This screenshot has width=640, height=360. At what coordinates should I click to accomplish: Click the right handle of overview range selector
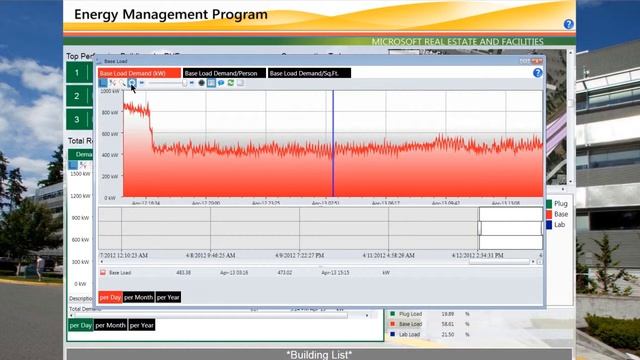coord(542,228)
